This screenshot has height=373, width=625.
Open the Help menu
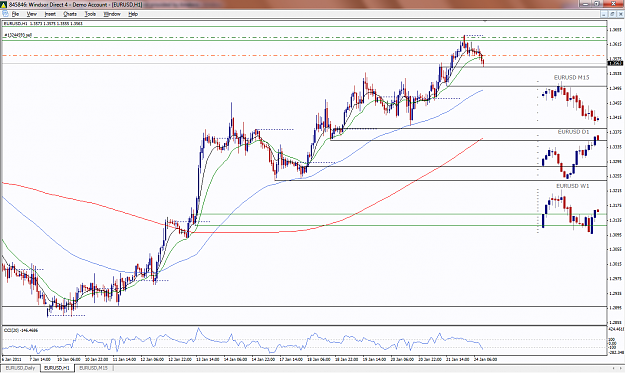click(x=133, y=14)
